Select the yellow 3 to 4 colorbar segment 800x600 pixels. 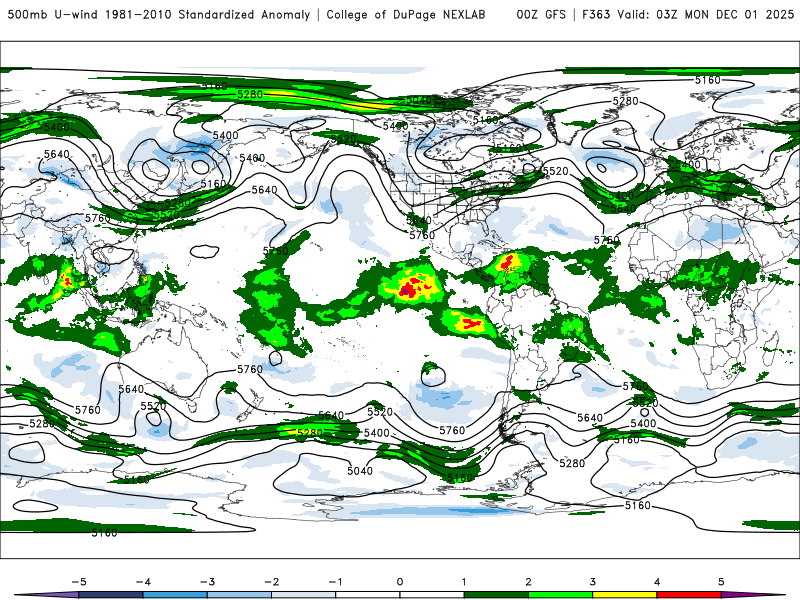624,595
